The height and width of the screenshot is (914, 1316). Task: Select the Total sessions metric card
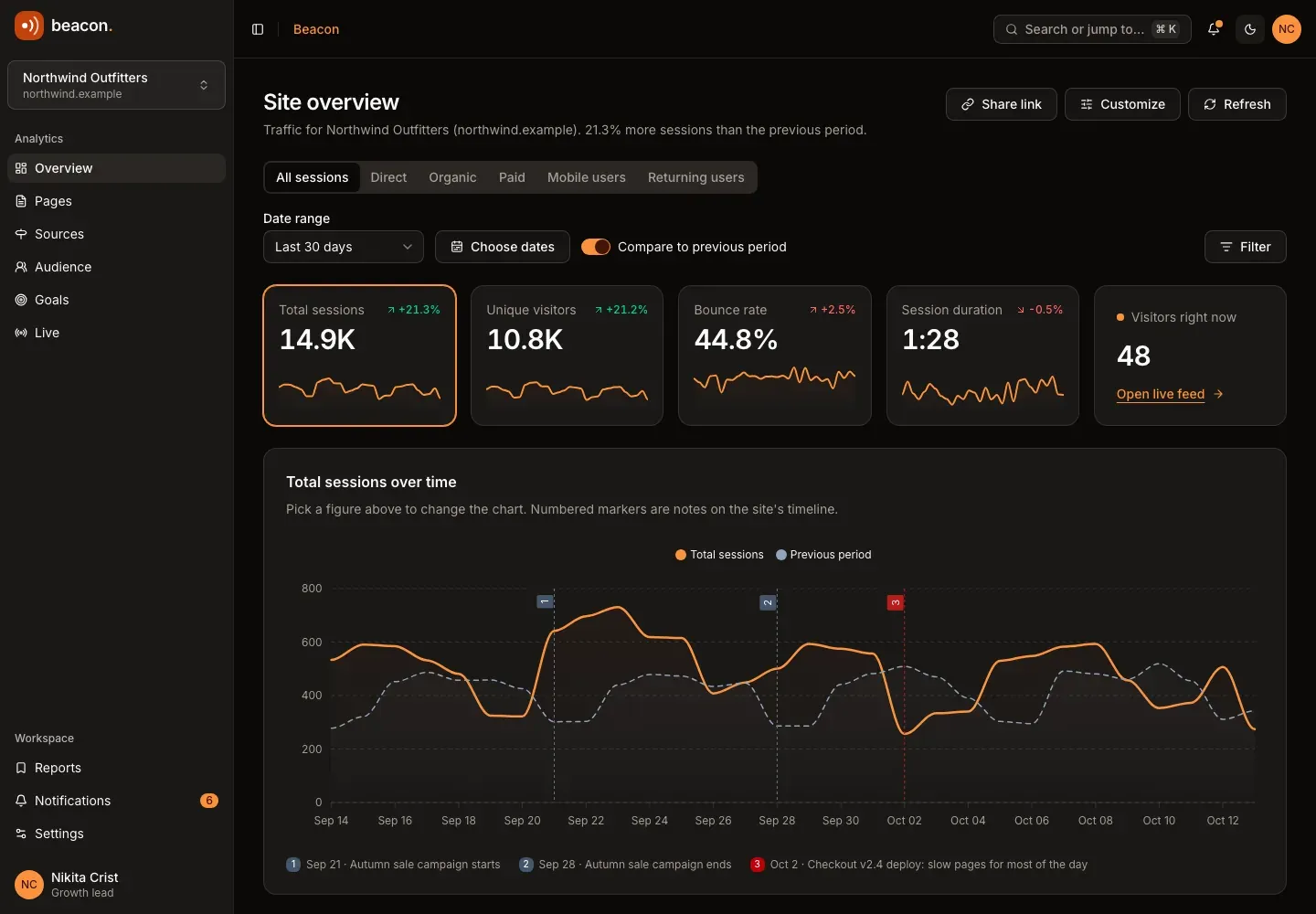pyautogui.click(x=359, y=356)
